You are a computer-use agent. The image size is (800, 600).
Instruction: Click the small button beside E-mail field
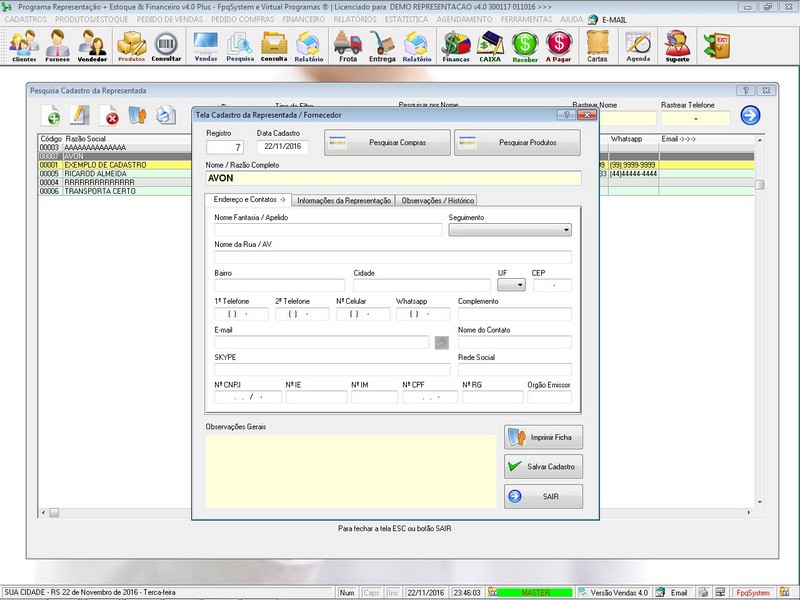coord(441,343)
